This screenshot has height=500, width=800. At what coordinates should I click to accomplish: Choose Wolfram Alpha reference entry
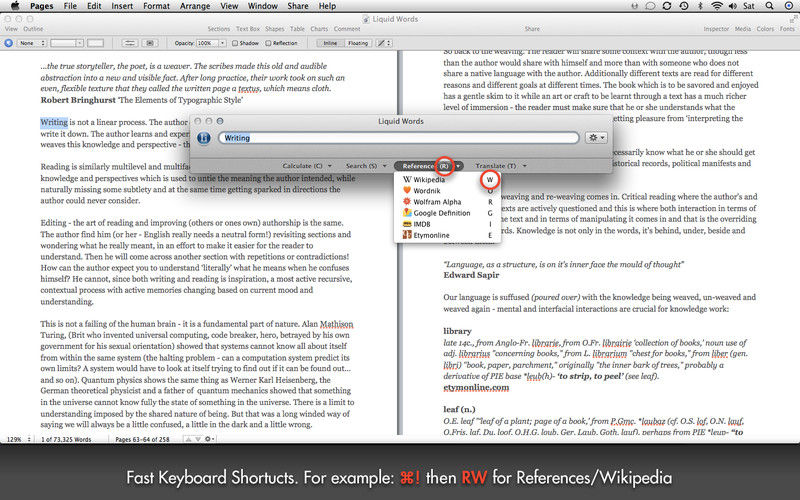click(447, 202)
